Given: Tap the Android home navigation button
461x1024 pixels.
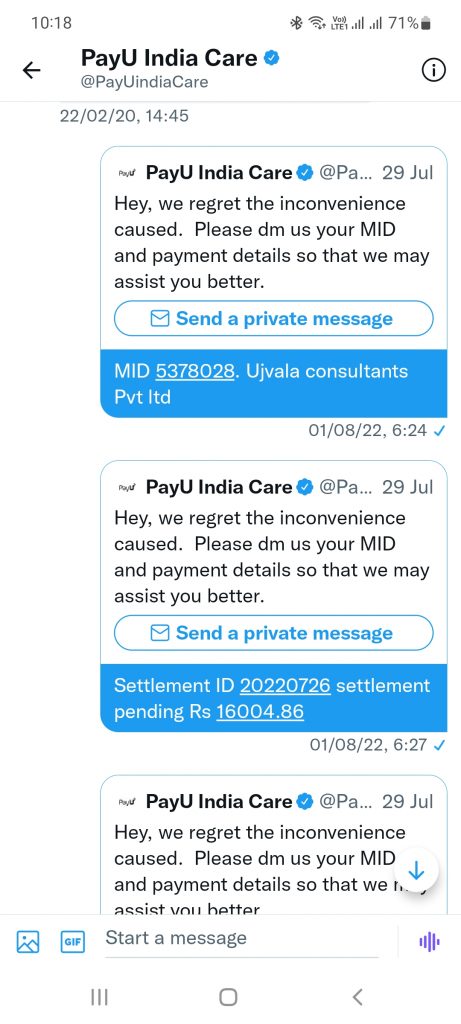Looking at the screenshot, I should tap(228, 997).
